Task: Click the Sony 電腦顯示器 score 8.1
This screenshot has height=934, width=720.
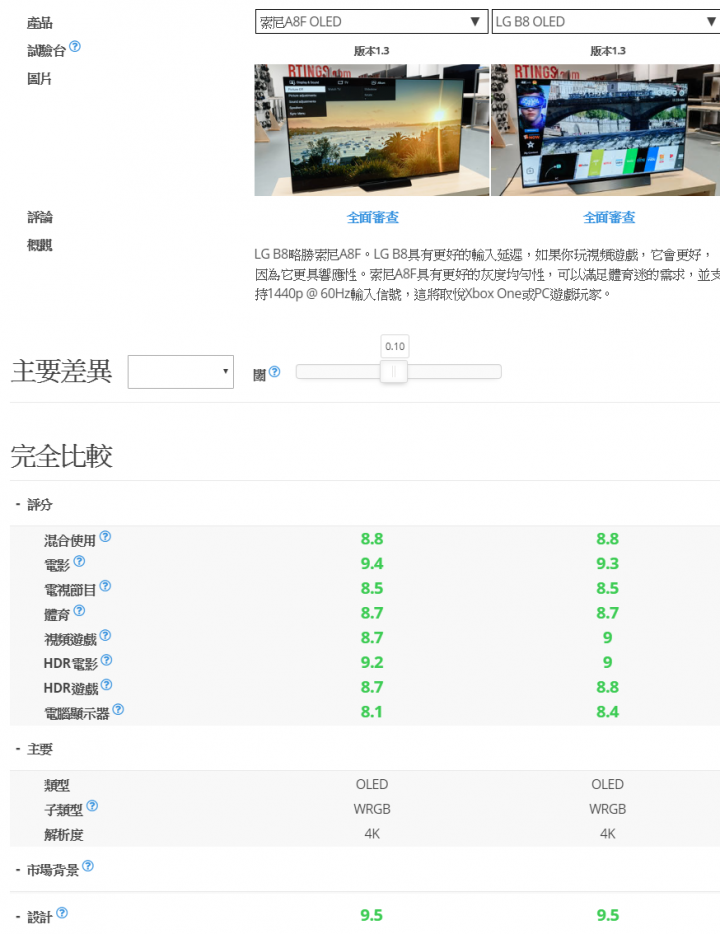Action: tap(372, 712)
